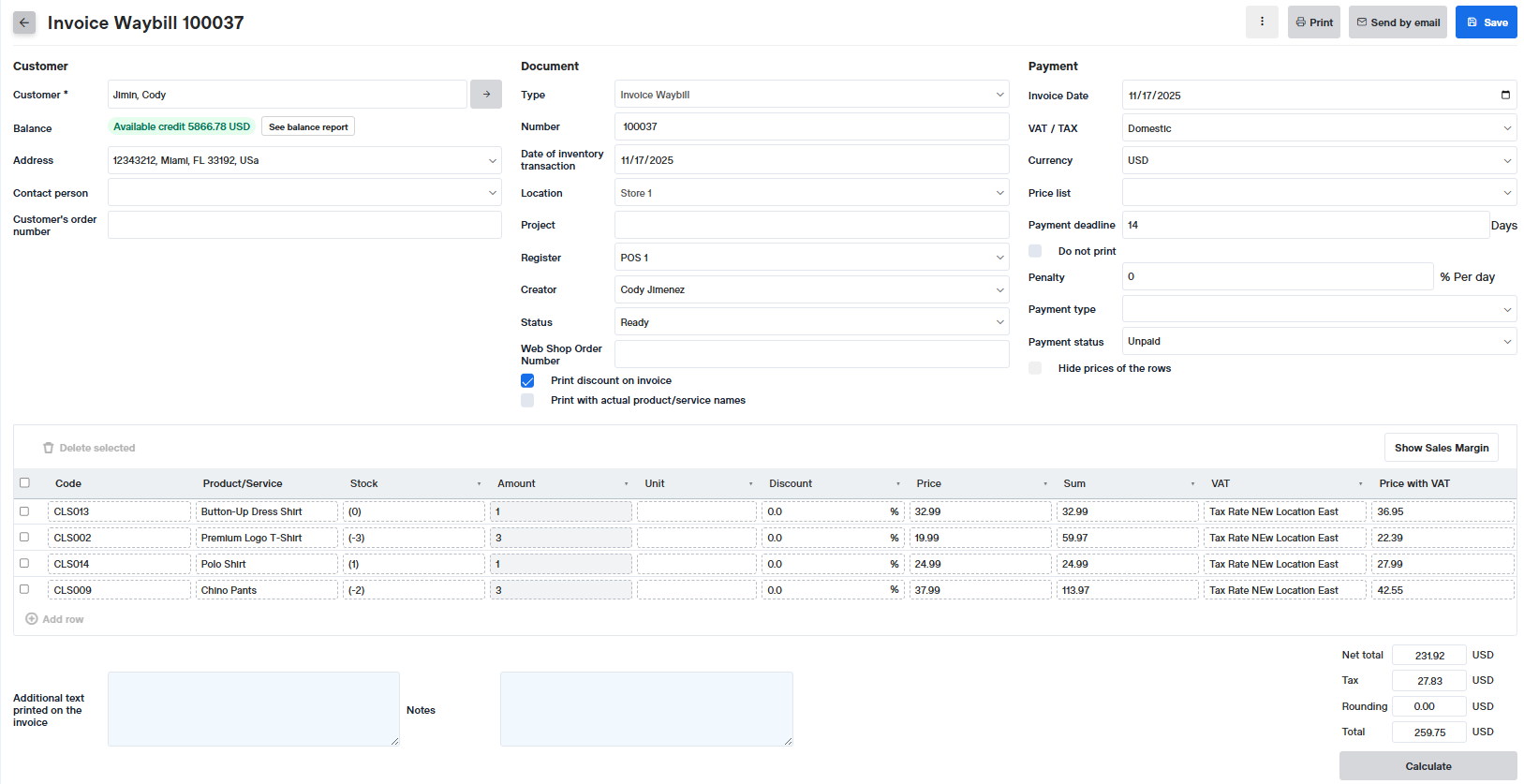Click the Customer name input field
Viewport: 1524px width, 784px height.
click(288, 95)
